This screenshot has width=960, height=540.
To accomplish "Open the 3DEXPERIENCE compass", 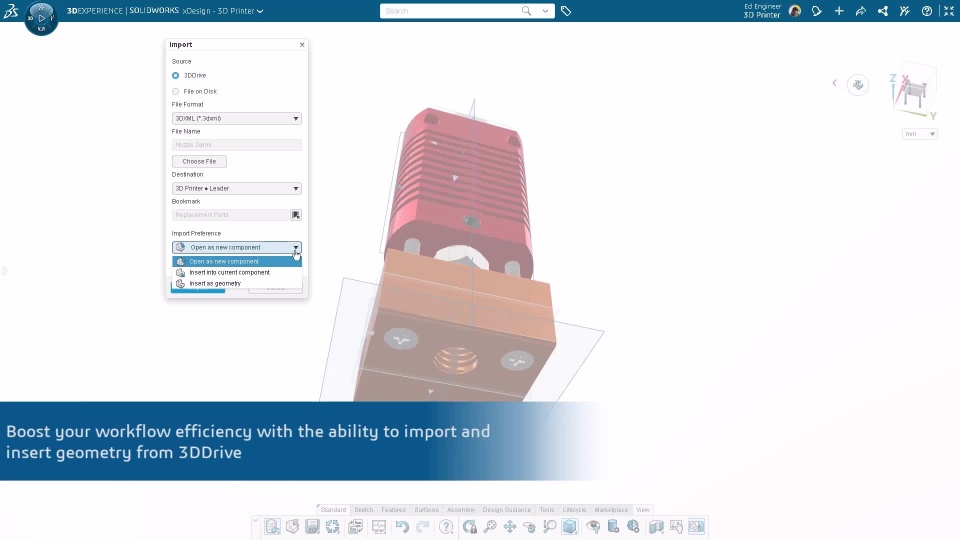I will coord(41,18).
